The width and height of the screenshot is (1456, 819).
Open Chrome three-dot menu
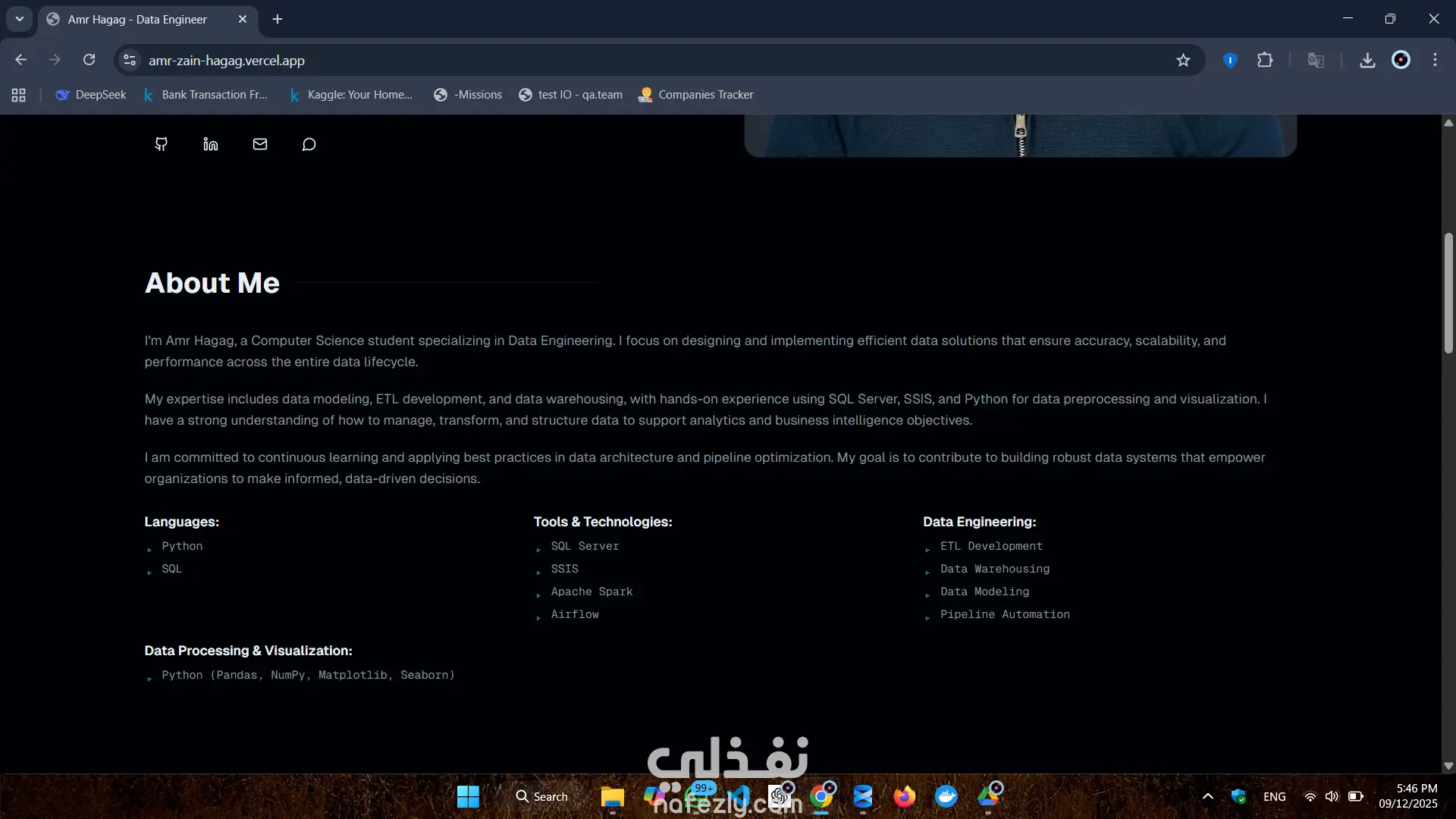click(x=1435, y=60)
